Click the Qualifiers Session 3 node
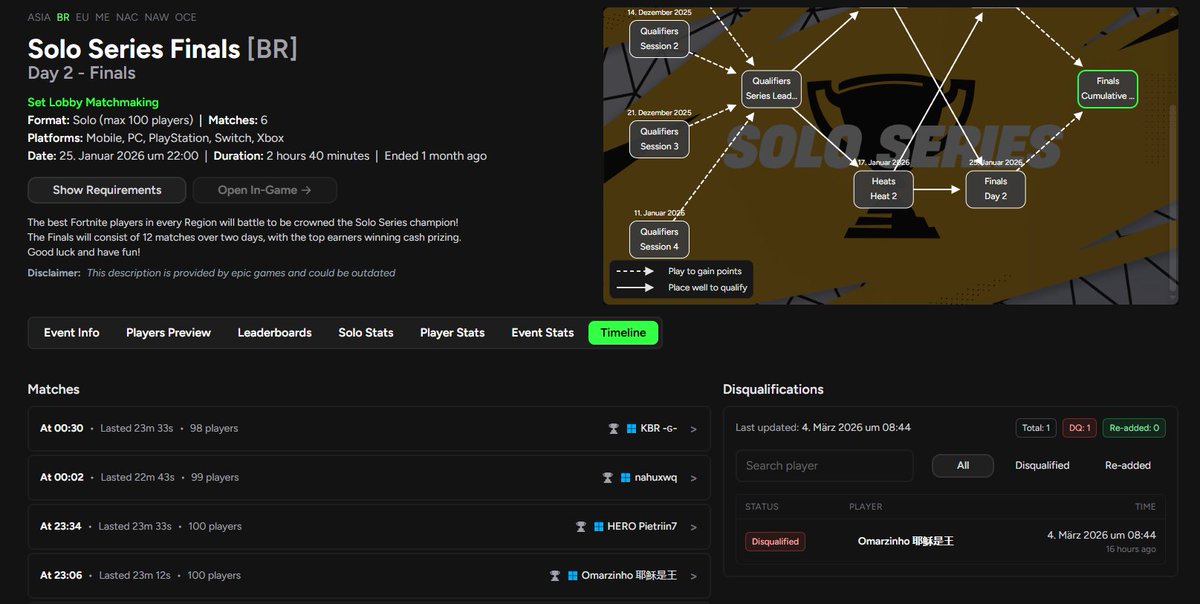1200x604 pixels. 659,139
